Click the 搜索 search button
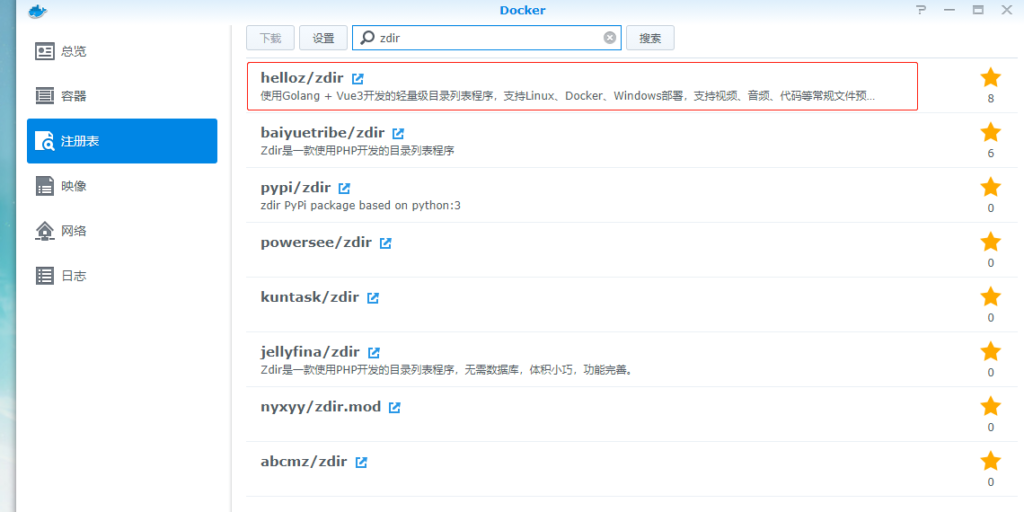Viewport: 1024px width, 512px height. [x=650, y=38]
